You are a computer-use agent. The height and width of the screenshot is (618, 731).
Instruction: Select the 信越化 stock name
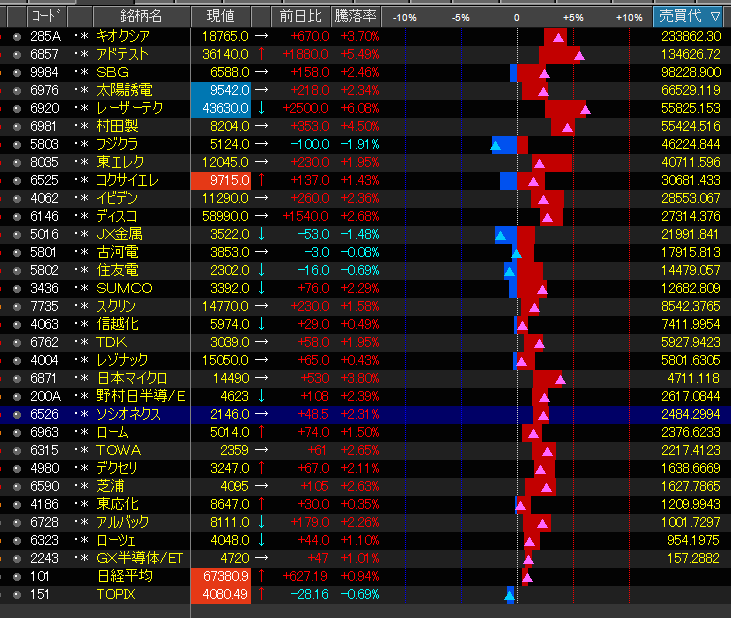(117, 324)
